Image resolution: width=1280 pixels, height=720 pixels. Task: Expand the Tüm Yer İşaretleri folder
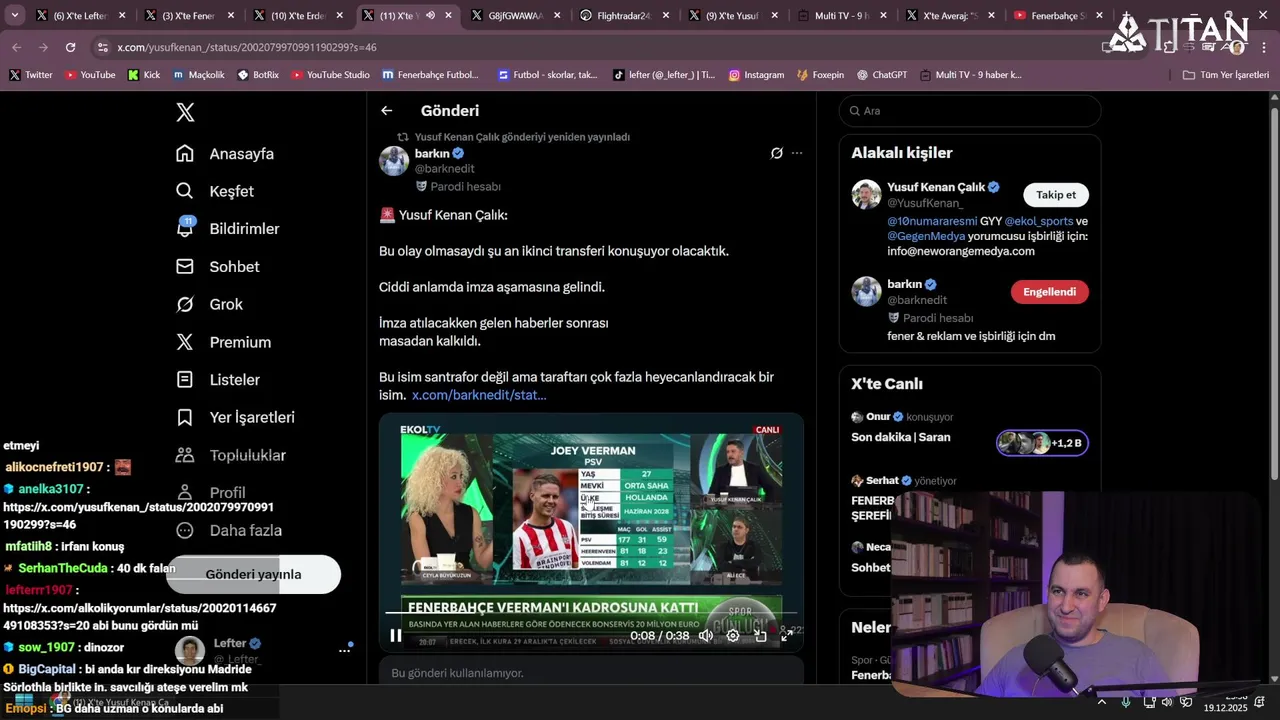[x=1225, y=75]
